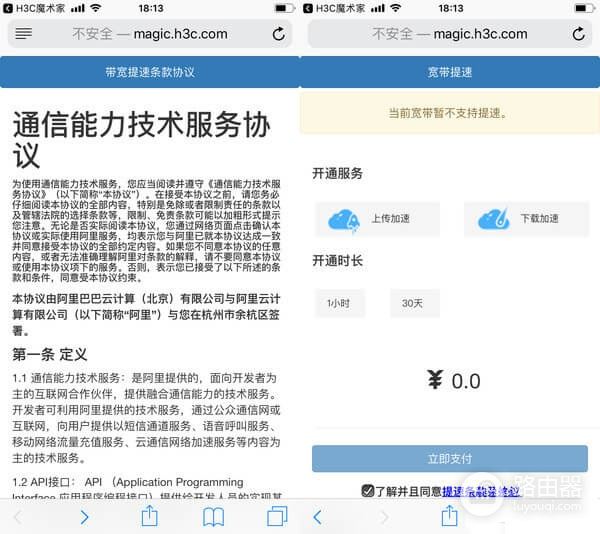Image resolution: width=600 pixels, height=534 pixels.
Task: Open the share sheet on the left phone
Action: pos(149,516)
